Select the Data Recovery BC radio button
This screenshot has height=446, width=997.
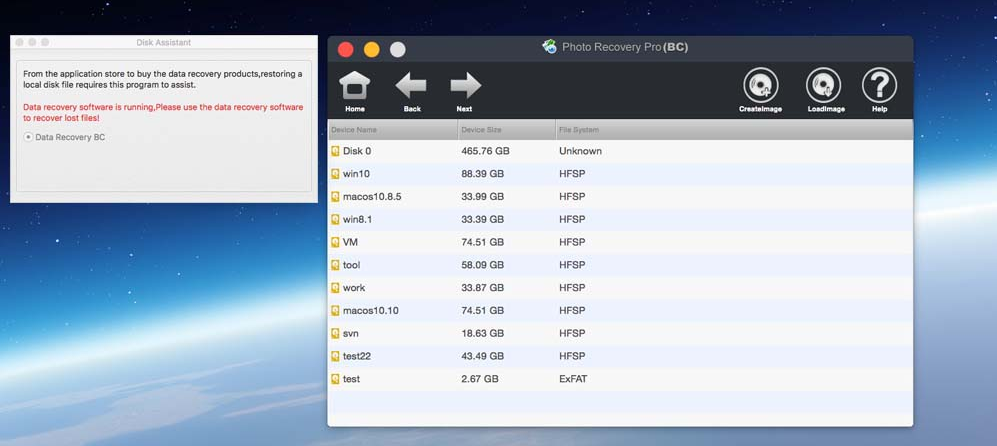28,137
